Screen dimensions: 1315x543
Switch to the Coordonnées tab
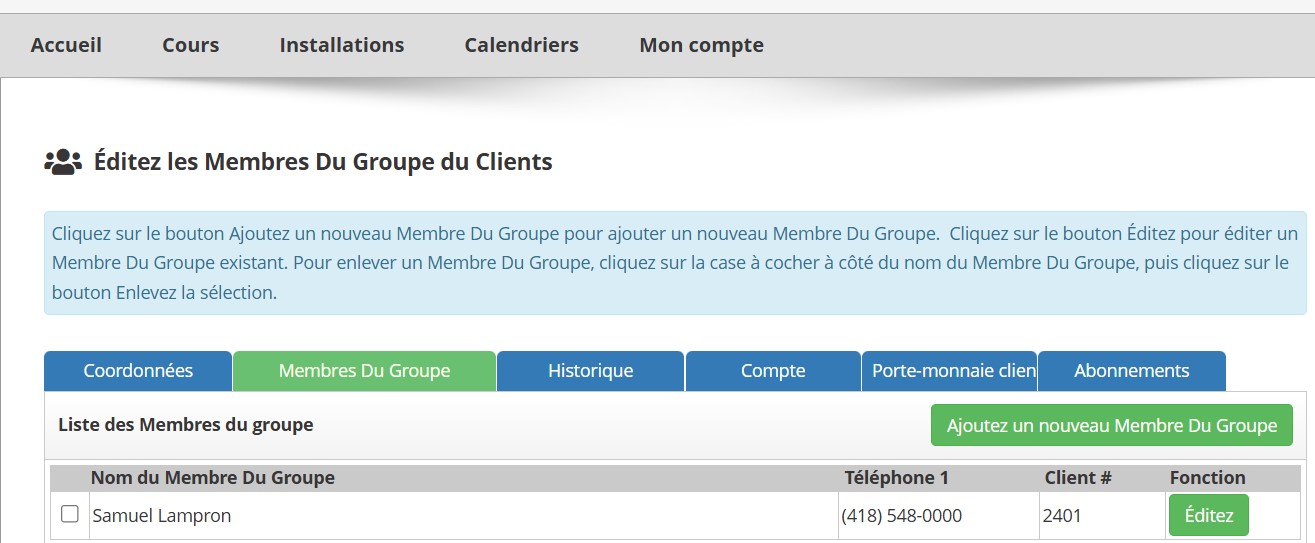tap(138, 371)
